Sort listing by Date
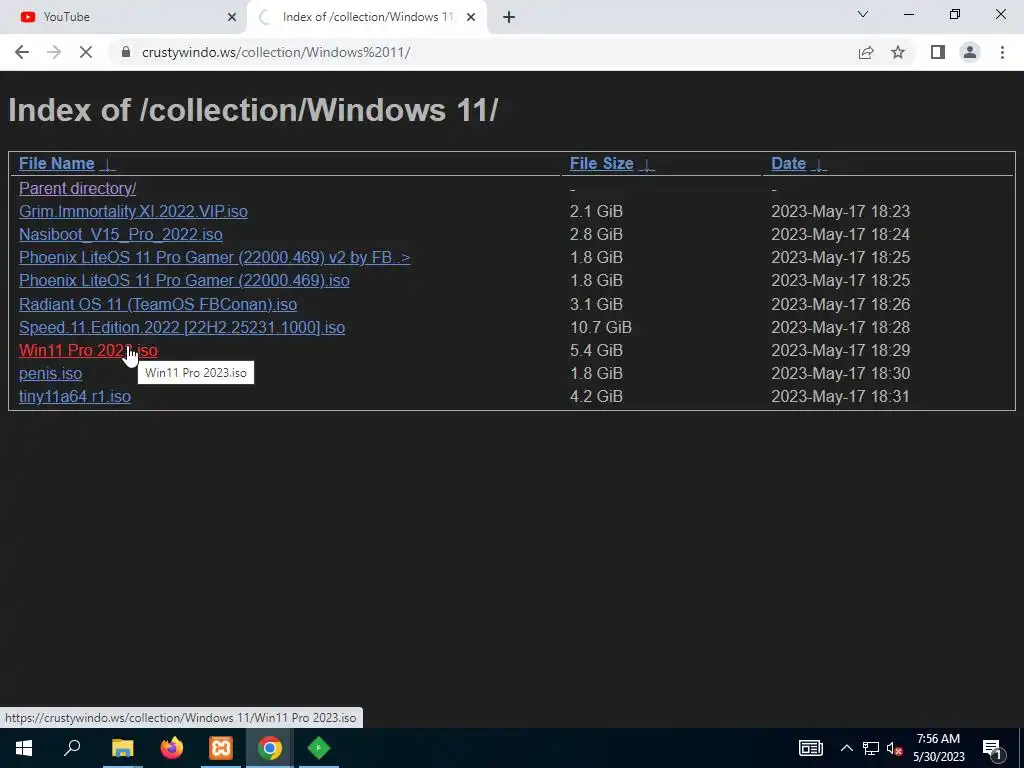 pyautogui.click(x=788, y=163)
